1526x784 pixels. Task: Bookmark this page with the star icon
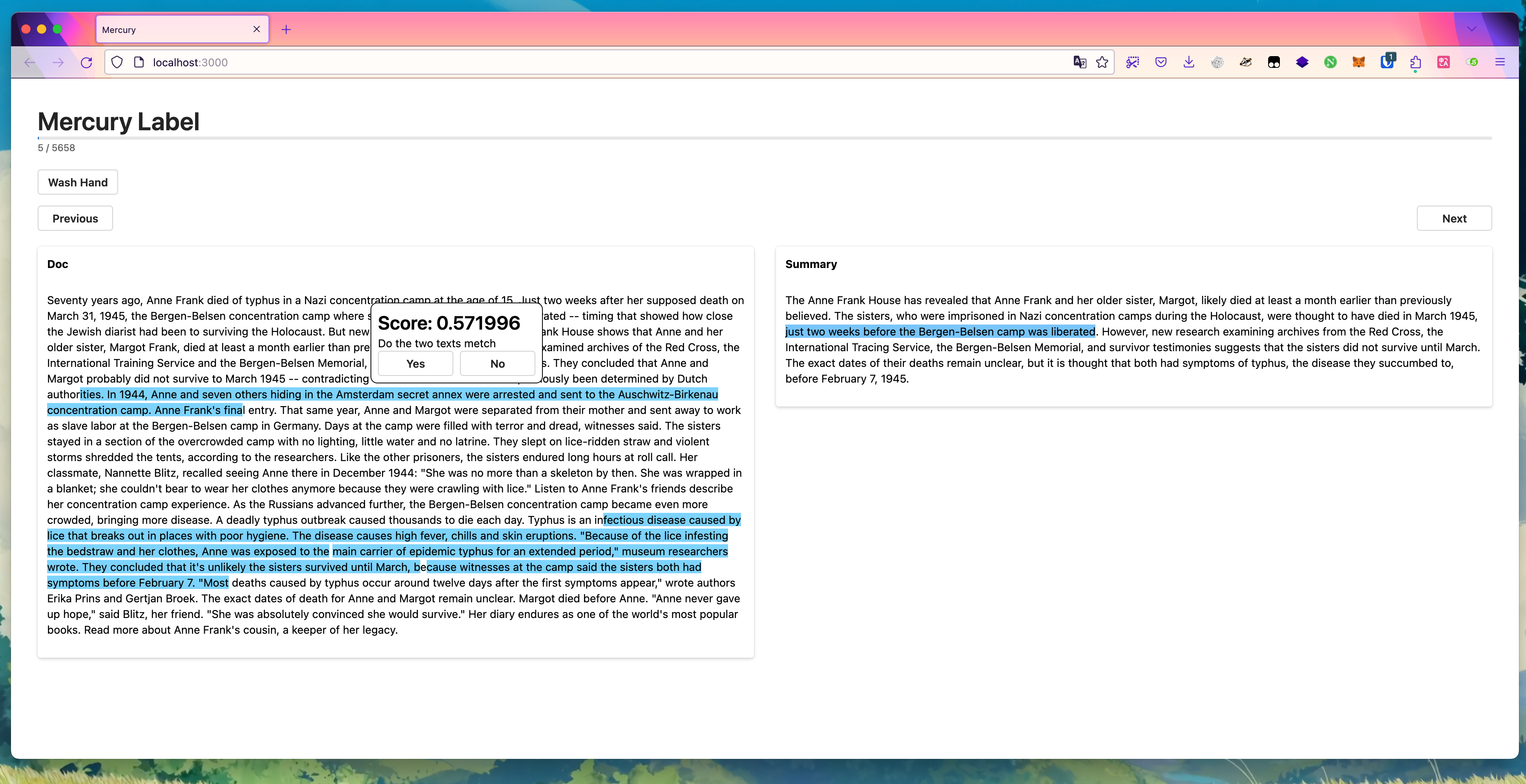point(1102,62)
